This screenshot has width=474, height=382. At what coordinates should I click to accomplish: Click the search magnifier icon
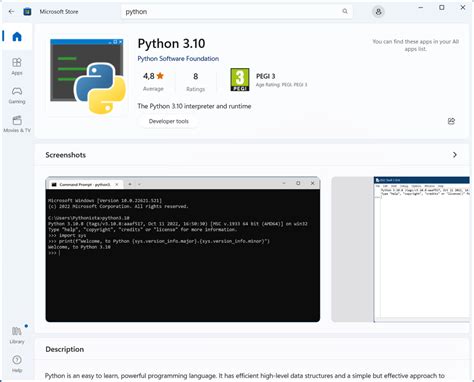point(345,11)
